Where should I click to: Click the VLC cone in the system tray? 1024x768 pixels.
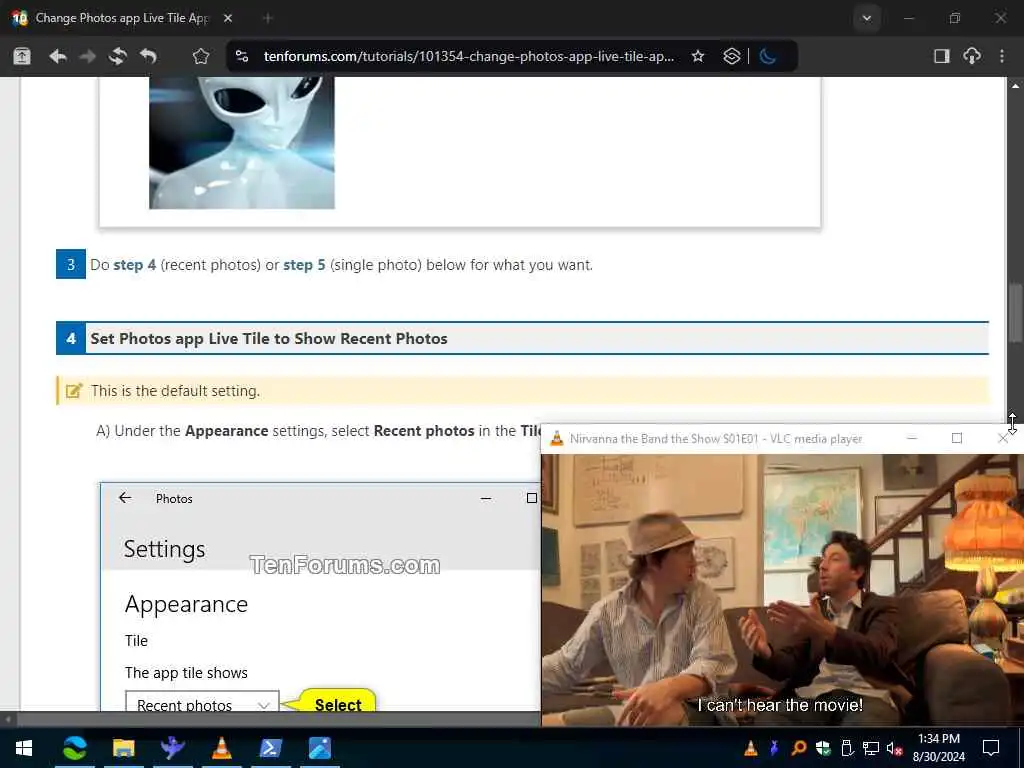coord(751,748)
